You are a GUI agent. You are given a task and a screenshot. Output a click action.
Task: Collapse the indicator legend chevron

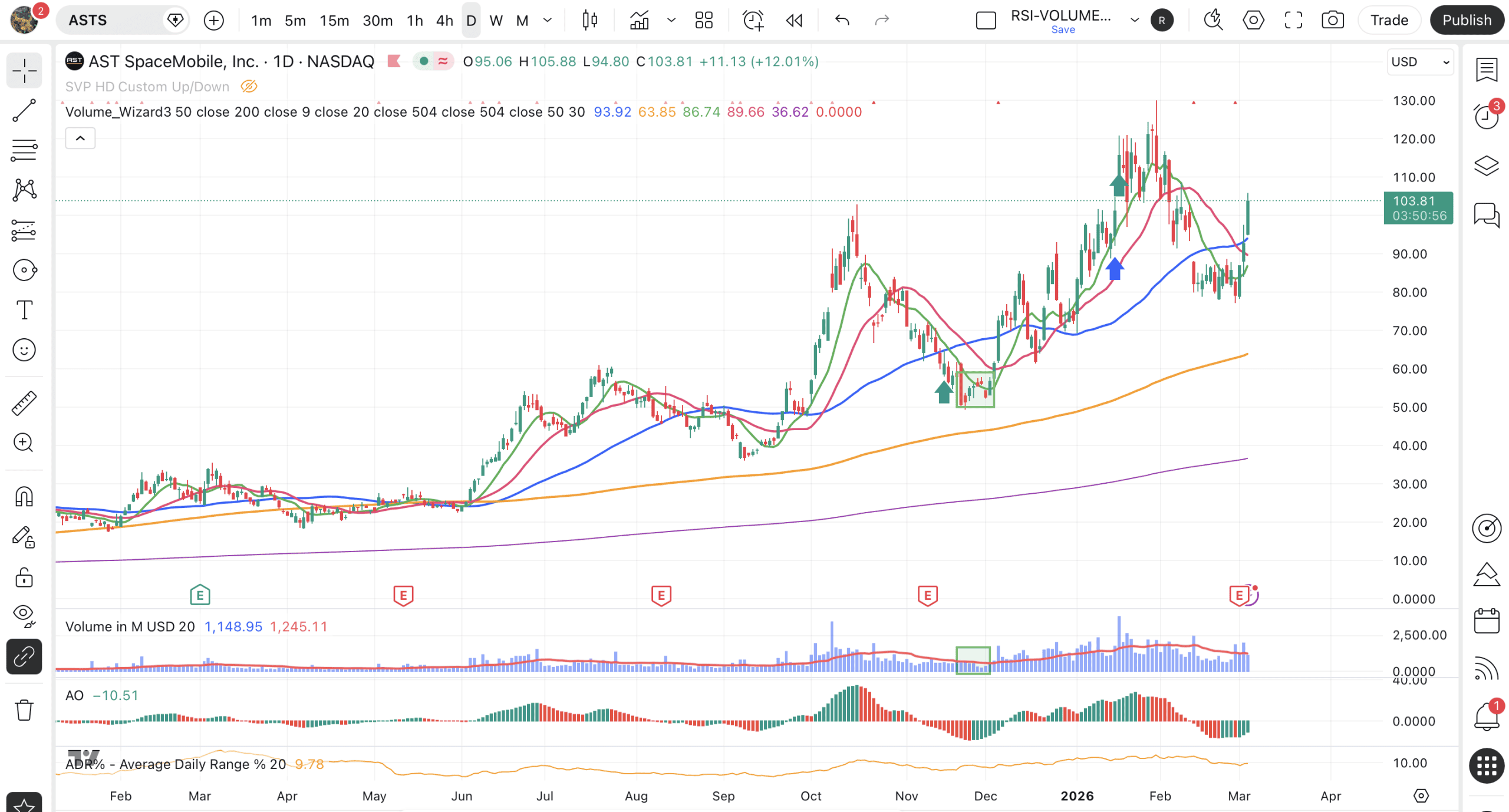pyautogui.click(x=80, y=138)
